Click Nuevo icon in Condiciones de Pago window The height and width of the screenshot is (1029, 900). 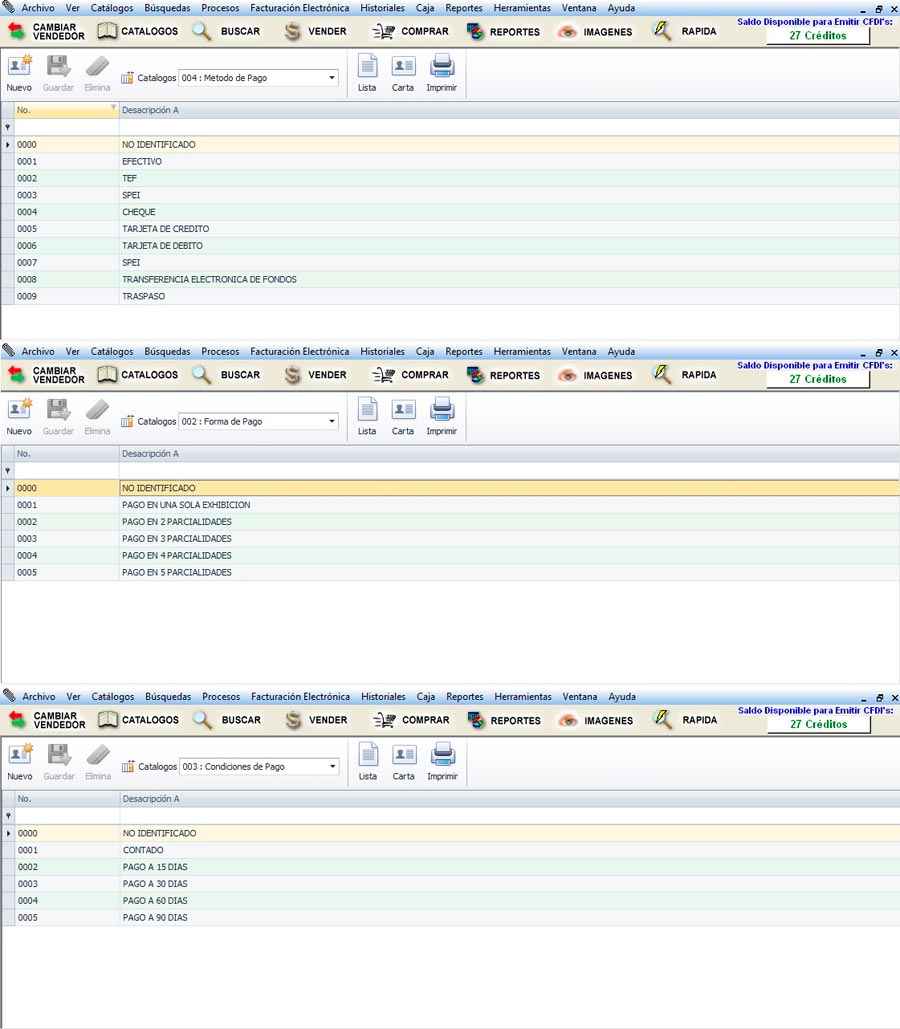[x=20, y=755]
